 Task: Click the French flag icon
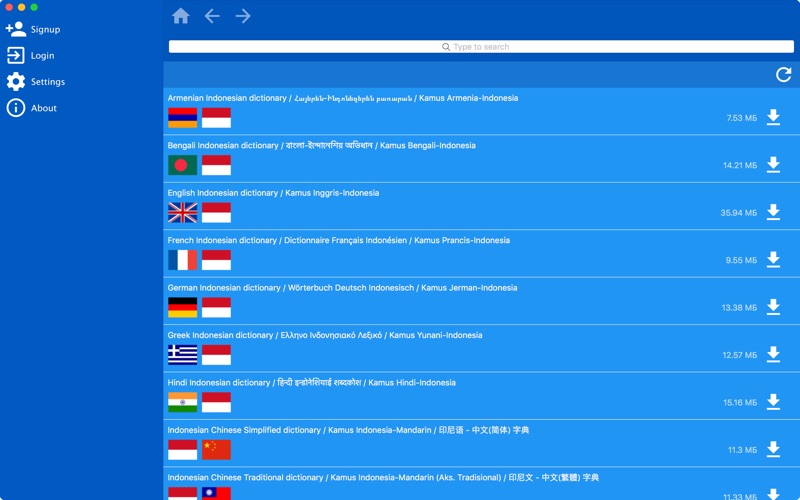pyautogui.click(x=183, y=260)
